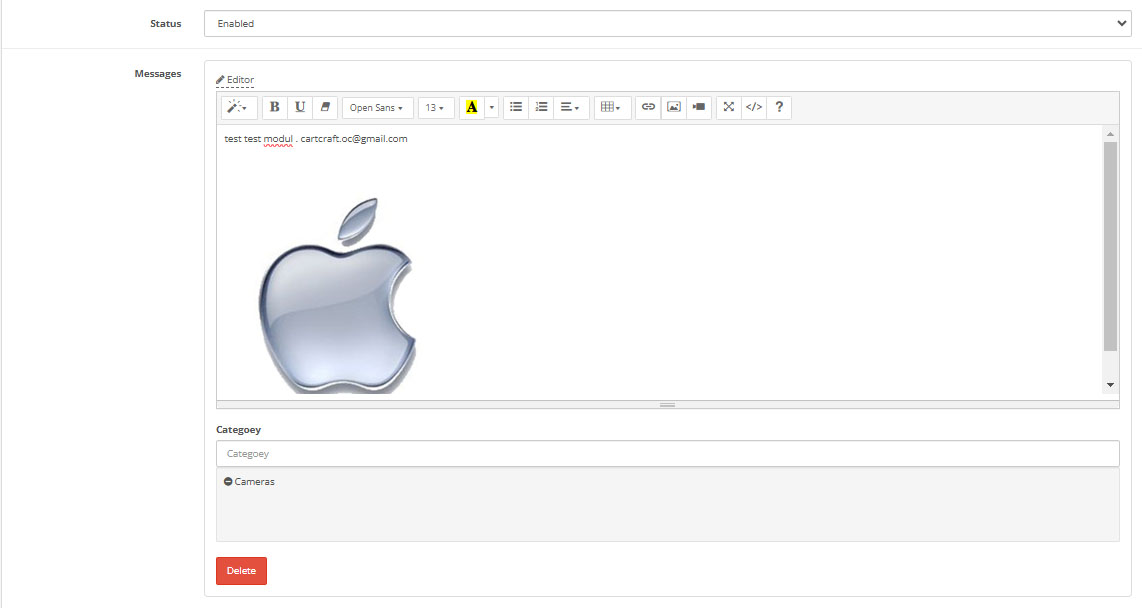Toggle the code view button
This screenshot has width=1142, height=608.
point(754,108)
